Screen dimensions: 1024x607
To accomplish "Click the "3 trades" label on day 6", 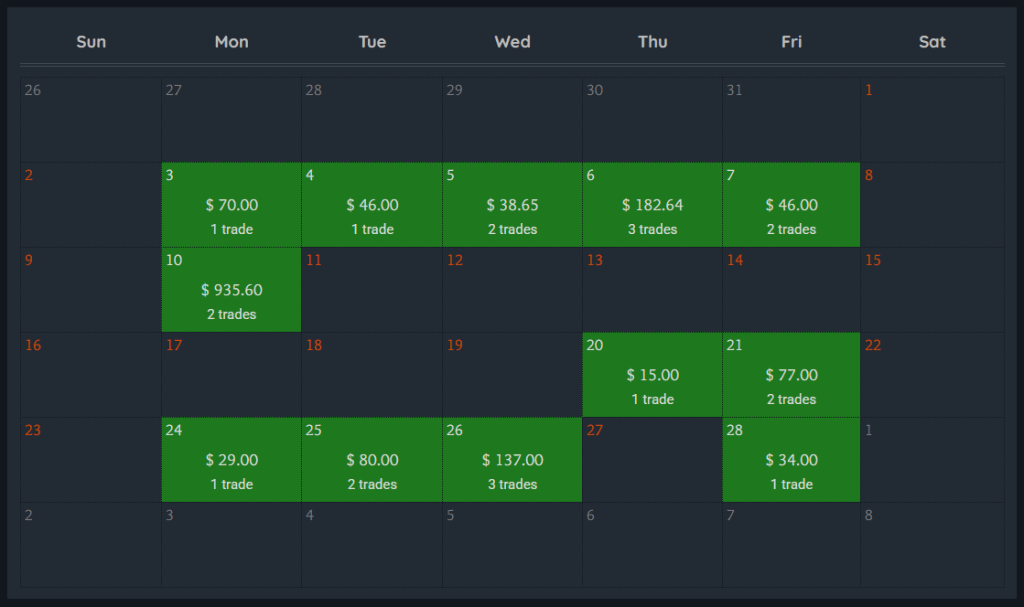I will (x=652, y=229).
